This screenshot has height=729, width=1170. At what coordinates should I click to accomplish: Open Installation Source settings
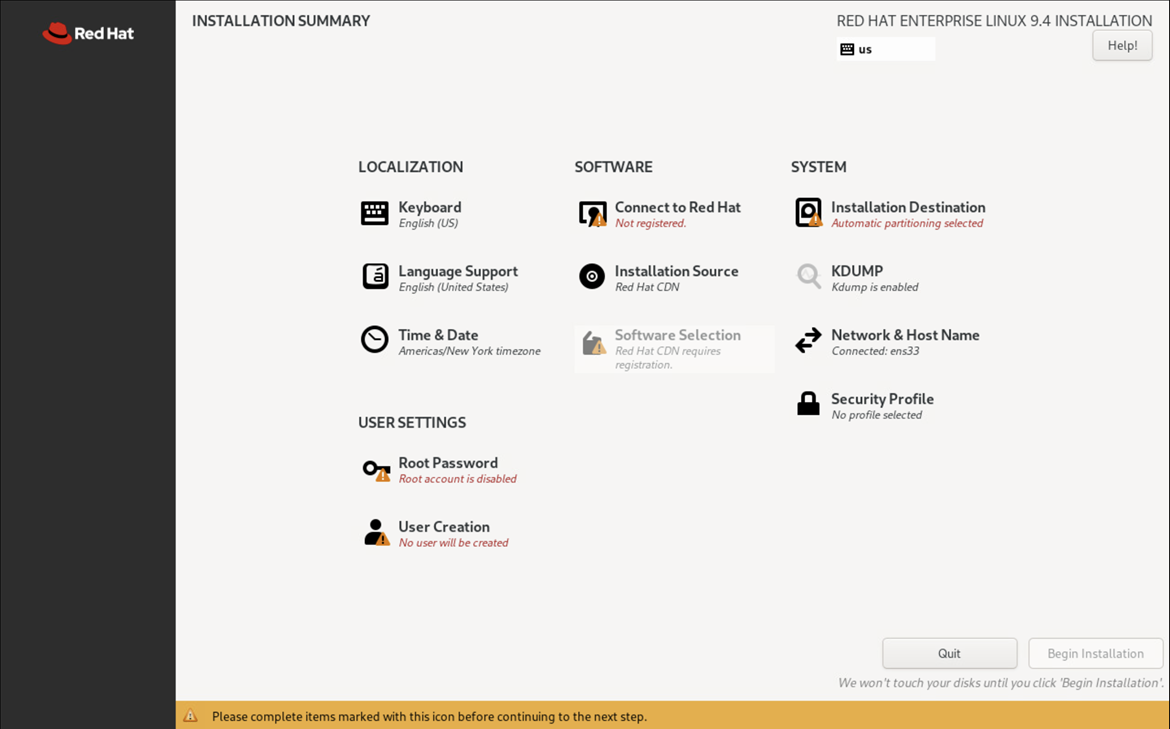pos(677,272)
